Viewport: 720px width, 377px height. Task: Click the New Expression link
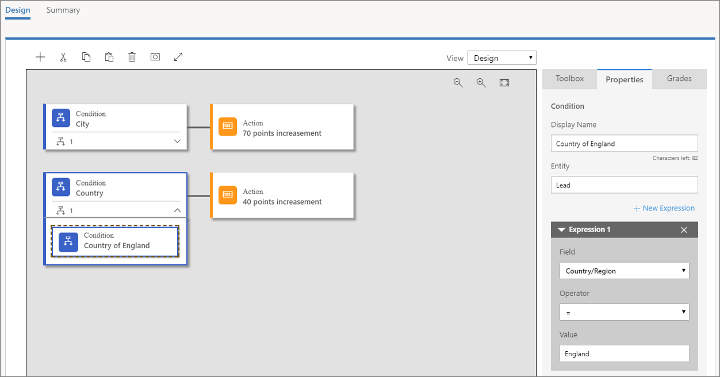pos(664,208)
